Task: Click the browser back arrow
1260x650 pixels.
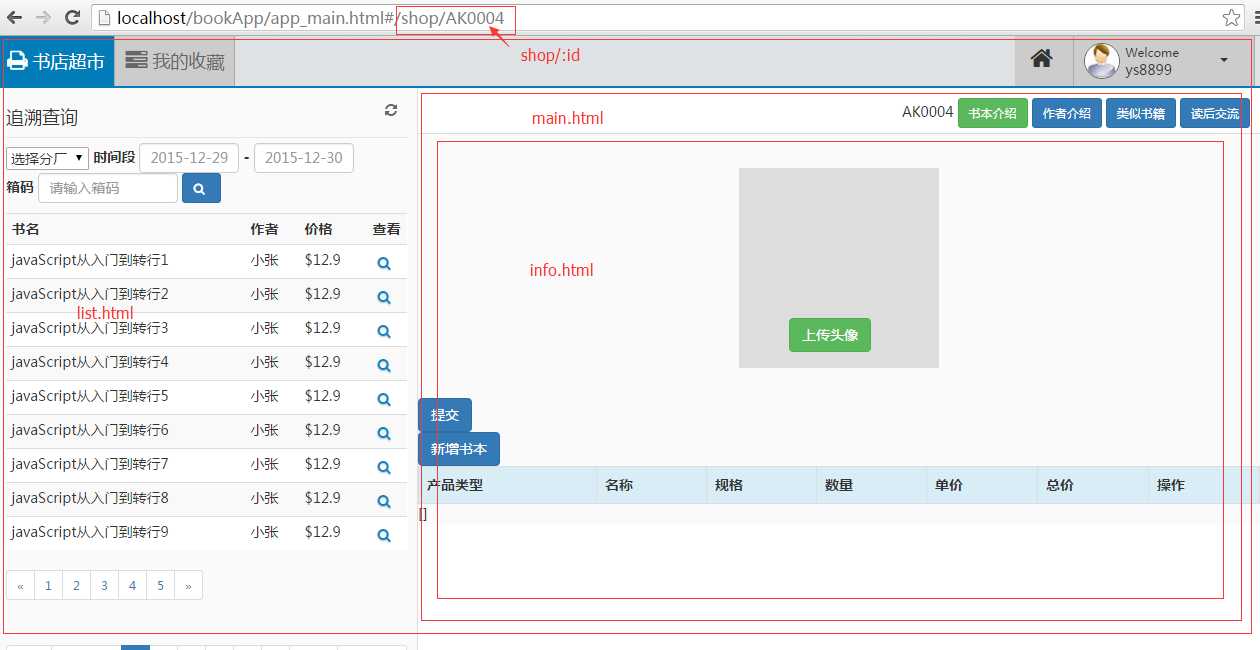Action: (15, 17)
